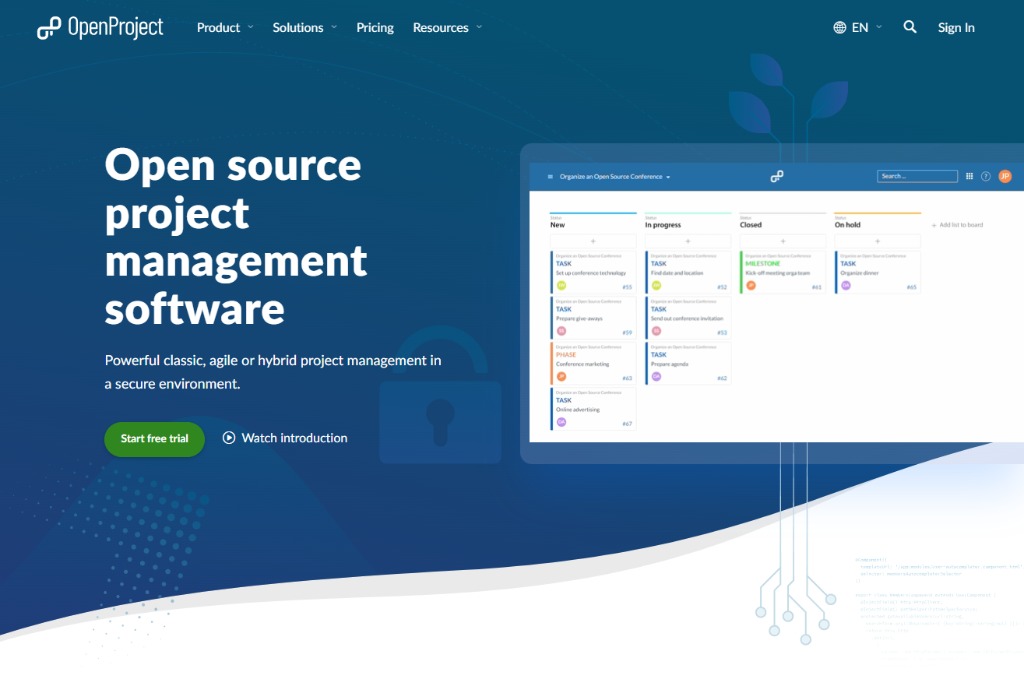This screenshot has width=1024, height=683.
Task: Open the EN language dropdown
Action: coord(860,27)
